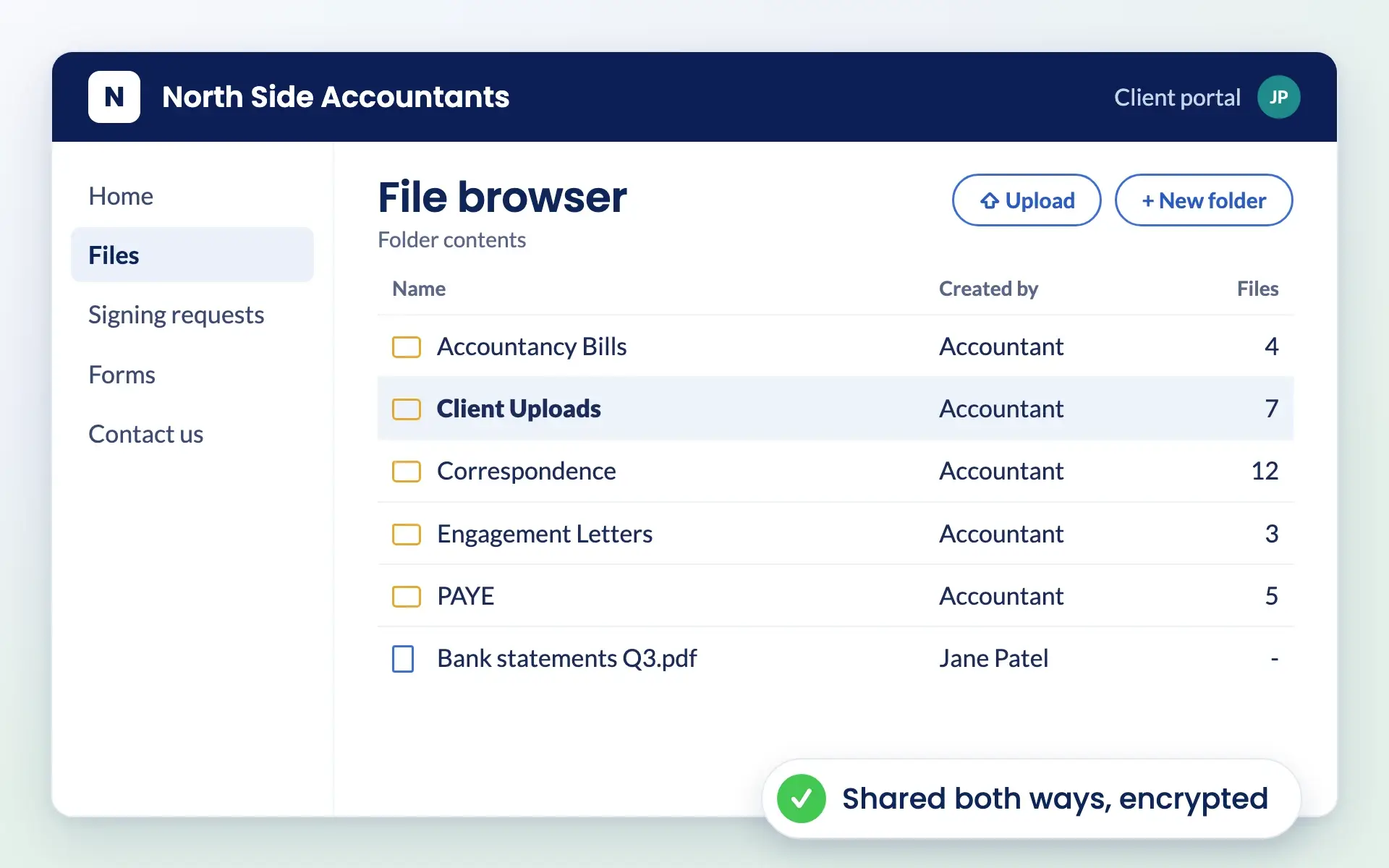This screenshot has height=868, width=1389.
Task: Select Files in the sidebar
Action: tap(192, 255)
